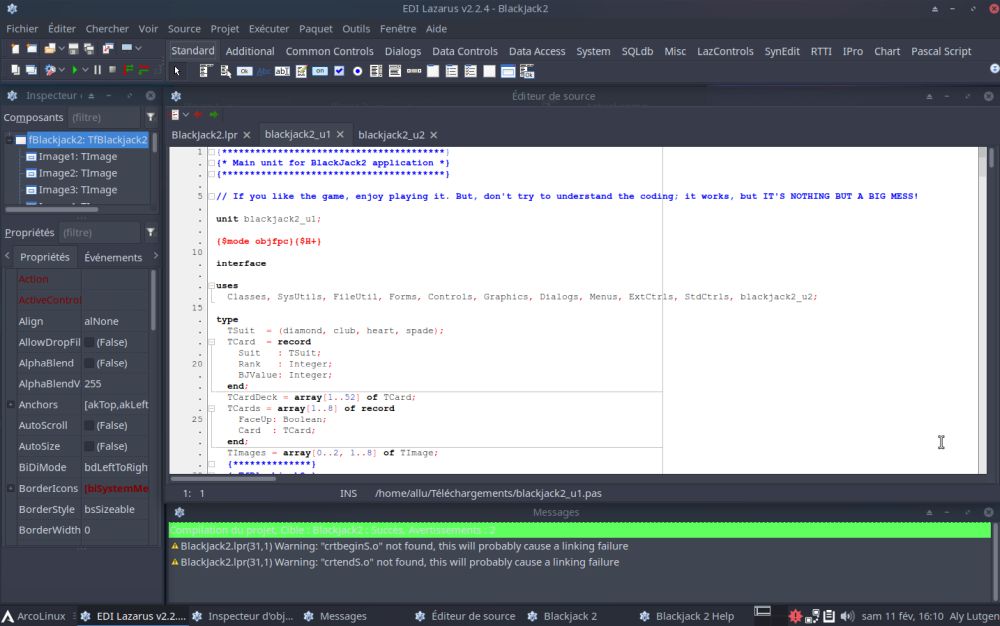Open the Projet menu
Image resolution: width=1000 pixels, height=626 pixels.
[224, 29]
